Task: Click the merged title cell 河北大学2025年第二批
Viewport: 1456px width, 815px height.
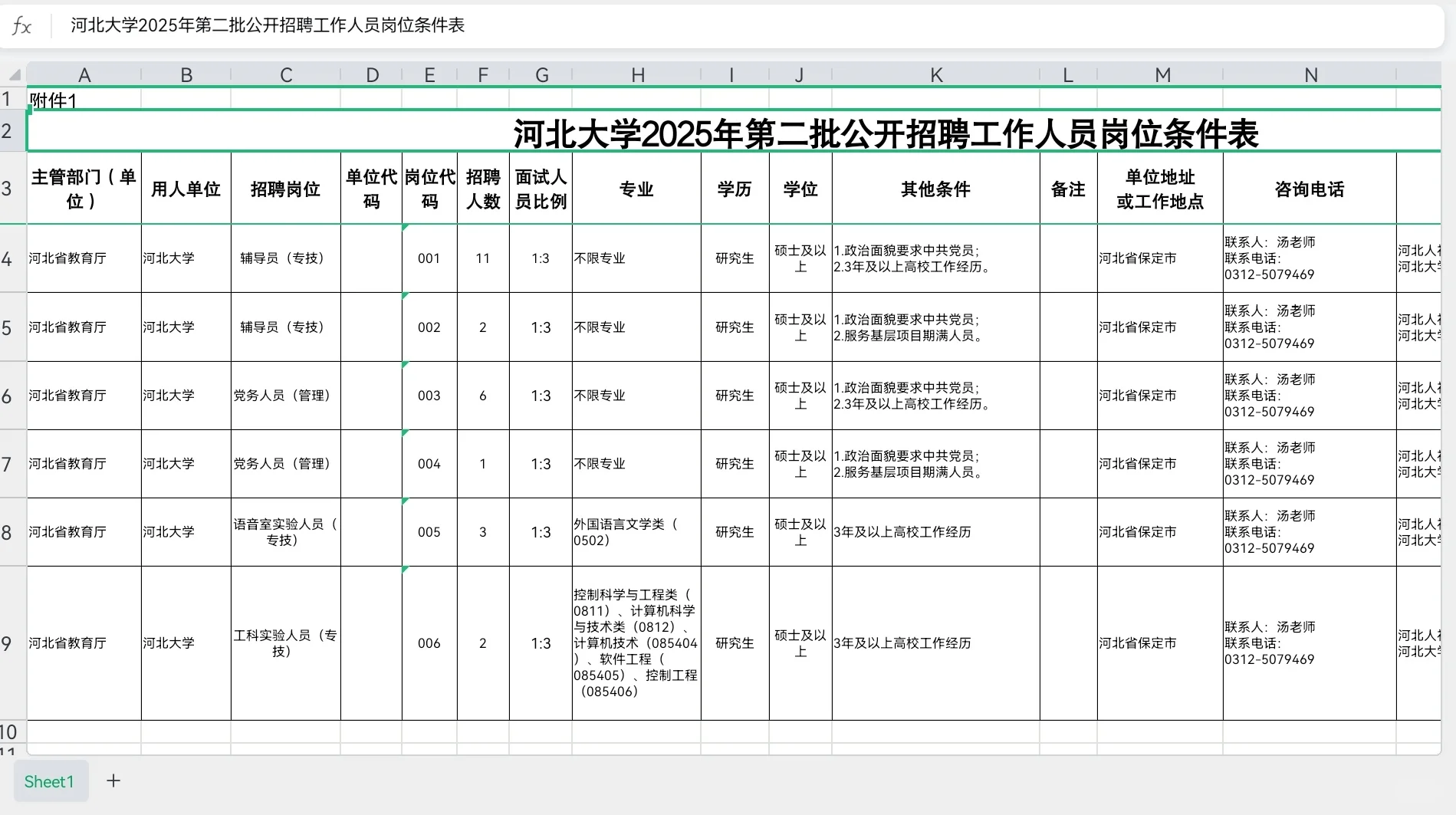Action: click(734, 132)
